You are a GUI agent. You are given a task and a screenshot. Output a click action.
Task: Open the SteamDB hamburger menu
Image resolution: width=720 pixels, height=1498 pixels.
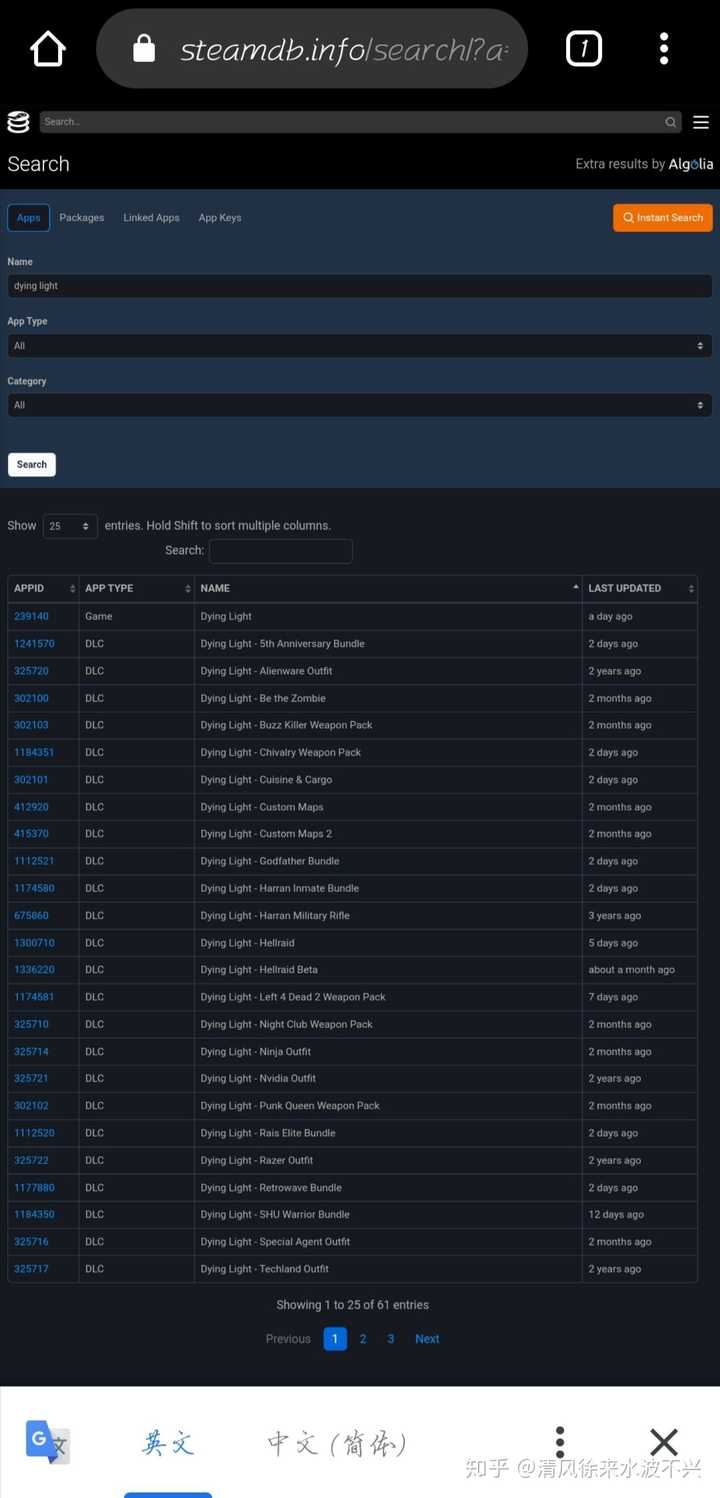(701, 122)
